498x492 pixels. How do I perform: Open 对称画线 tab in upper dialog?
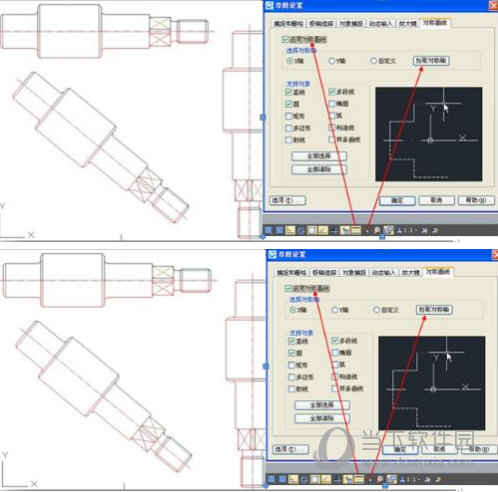pyautogui.click(x=435, y=23)
